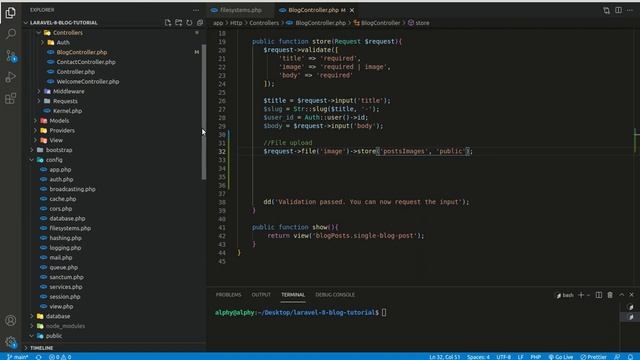Change UTF-8 encoding in status bar

[504, 357]
